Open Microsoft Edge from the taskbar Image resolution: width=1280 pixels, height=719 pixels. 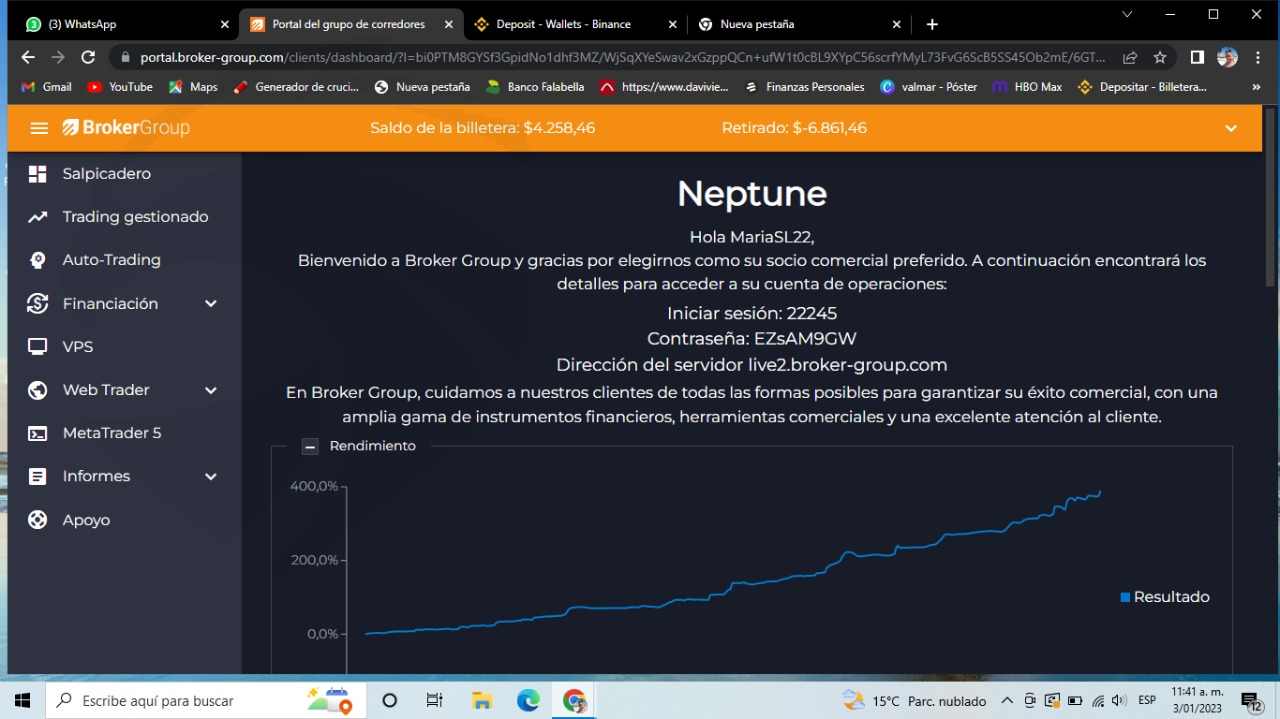[x=528, y=700]
